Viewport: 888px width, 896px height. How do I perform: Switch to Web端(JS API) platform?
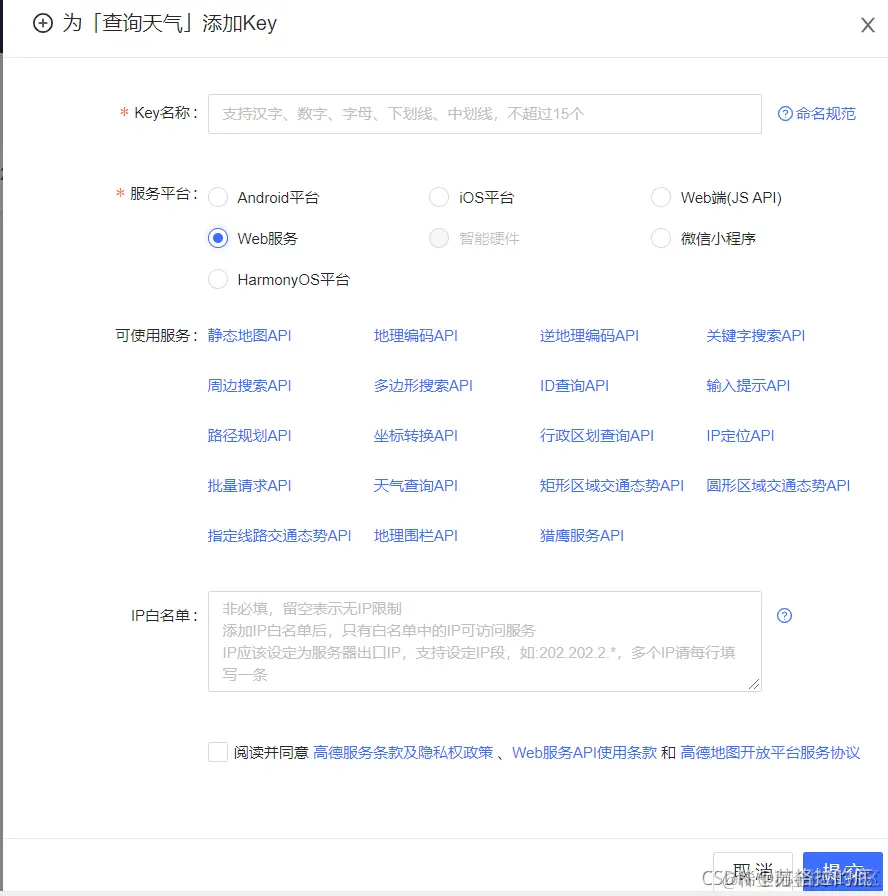point(660,197)
